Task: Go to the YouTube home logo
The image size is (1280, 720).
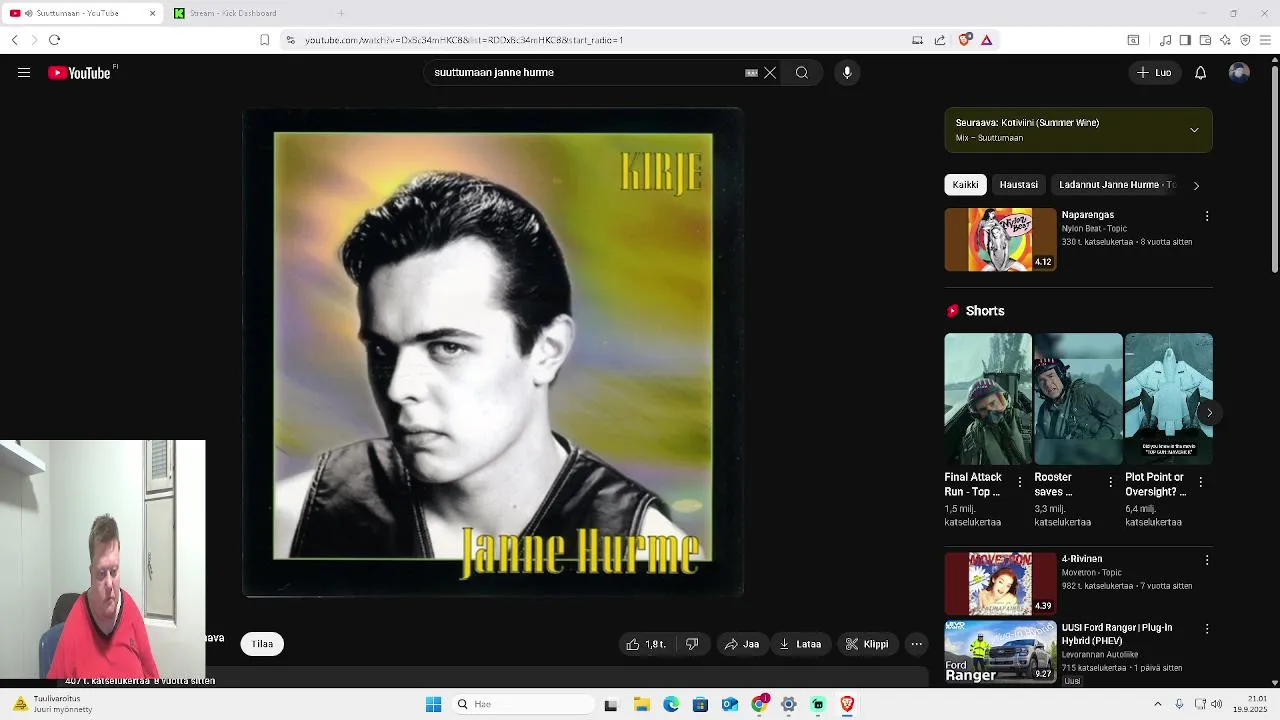Action: [x=80, y=73]
